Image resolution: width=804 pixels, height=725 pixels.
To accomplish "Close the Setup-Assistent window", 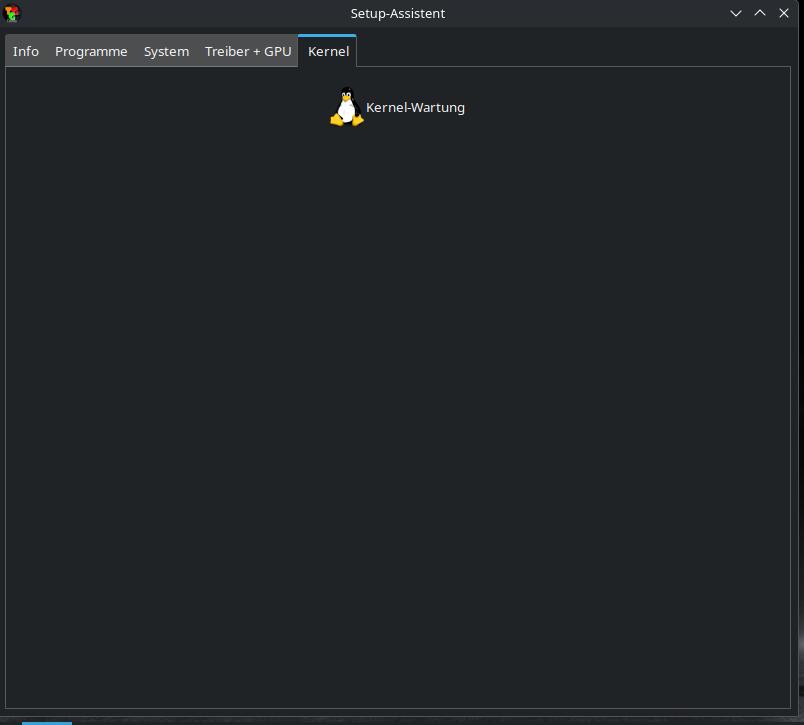I will [784, 13].
